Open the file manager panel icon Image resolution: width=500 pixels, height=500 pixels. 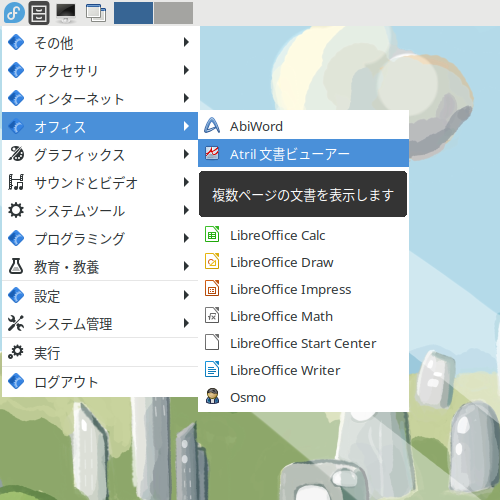click(39, 13)
